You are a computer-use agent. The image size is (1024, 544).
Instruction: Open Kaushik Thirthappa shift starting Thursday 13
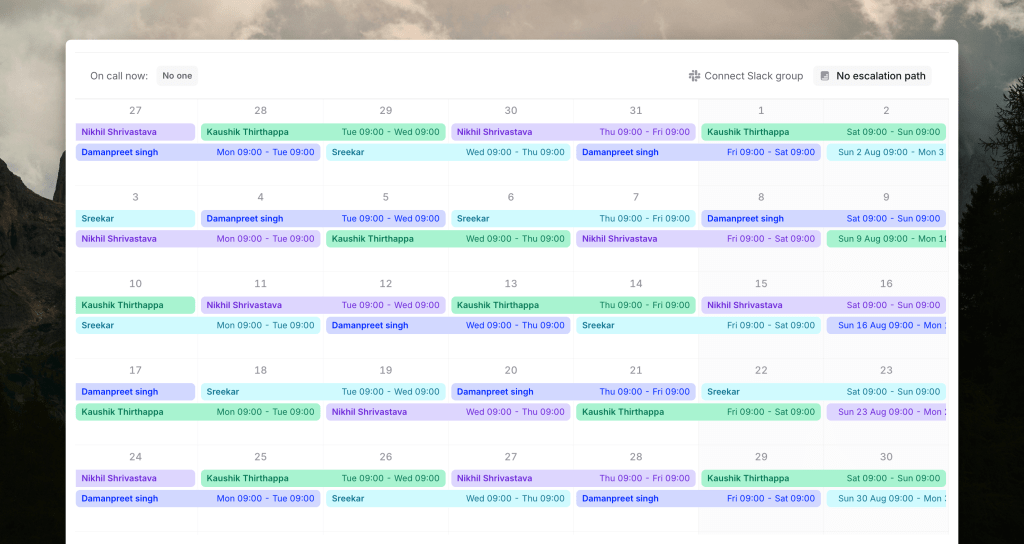pos(573,305)
